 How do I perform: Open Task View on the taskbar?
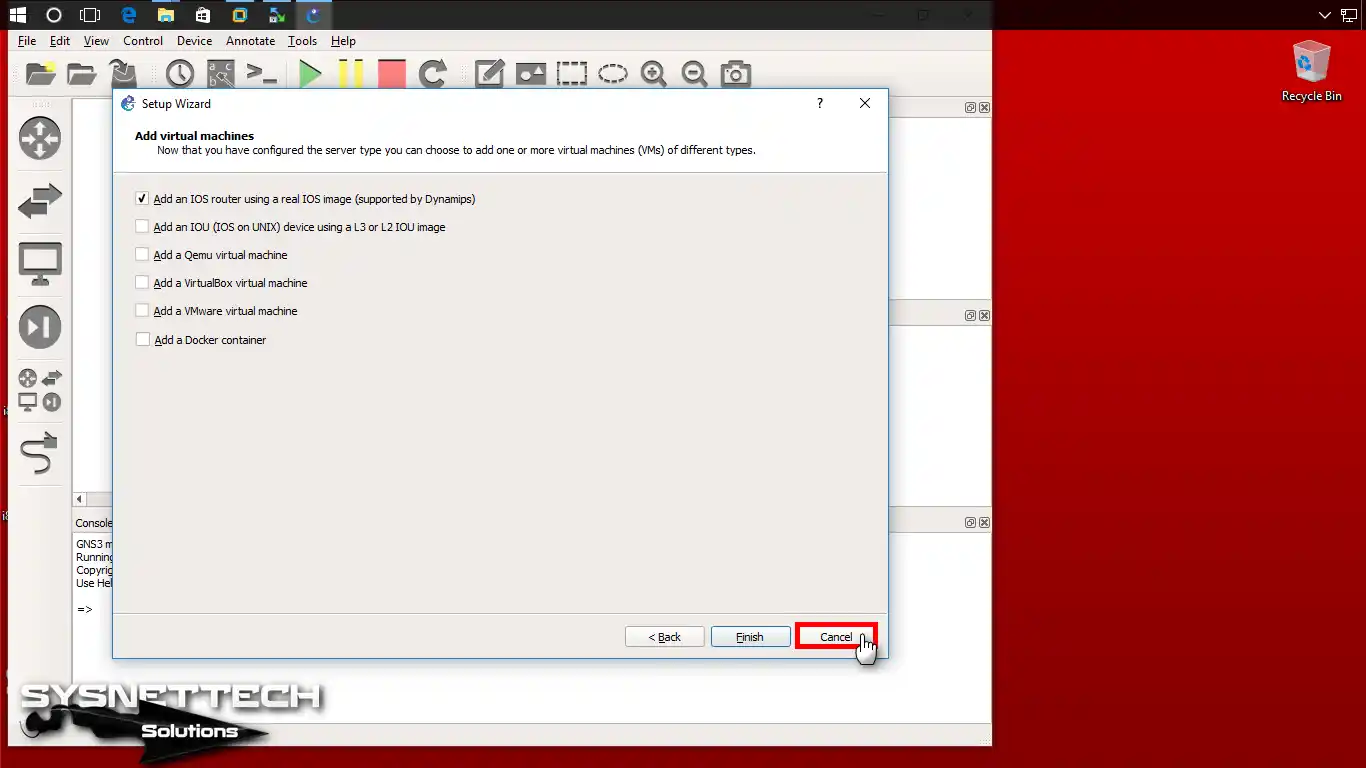(90, 14)
